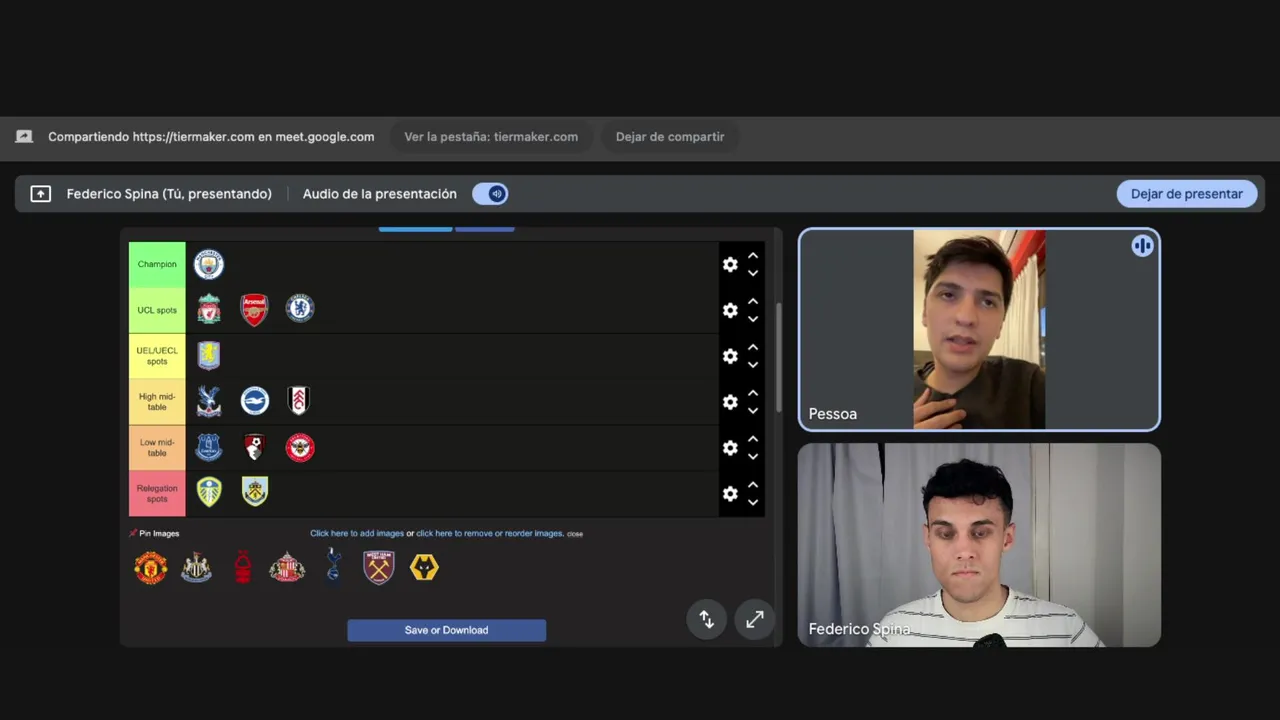Toggle the presentation audio switch
1280x720 pixels.
click(x=490, y=194)
